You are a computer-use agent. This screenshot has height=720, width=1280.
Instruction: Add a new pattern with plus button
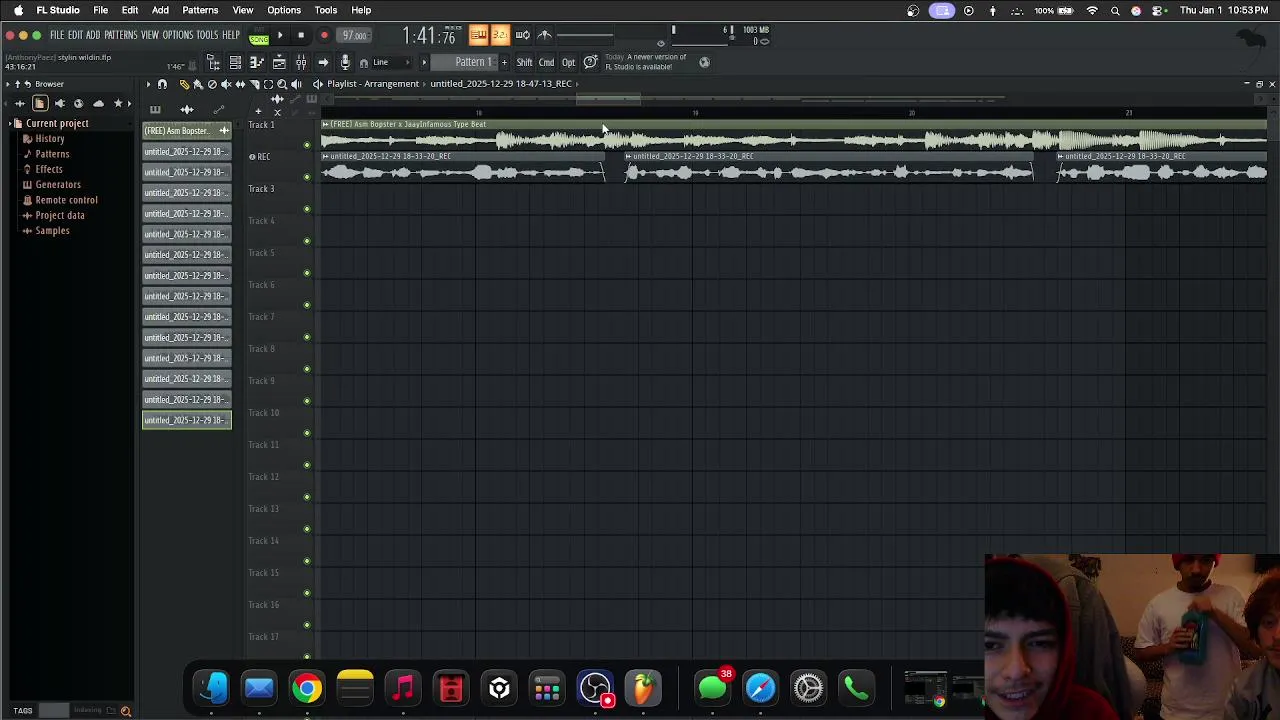coord(504,62)
